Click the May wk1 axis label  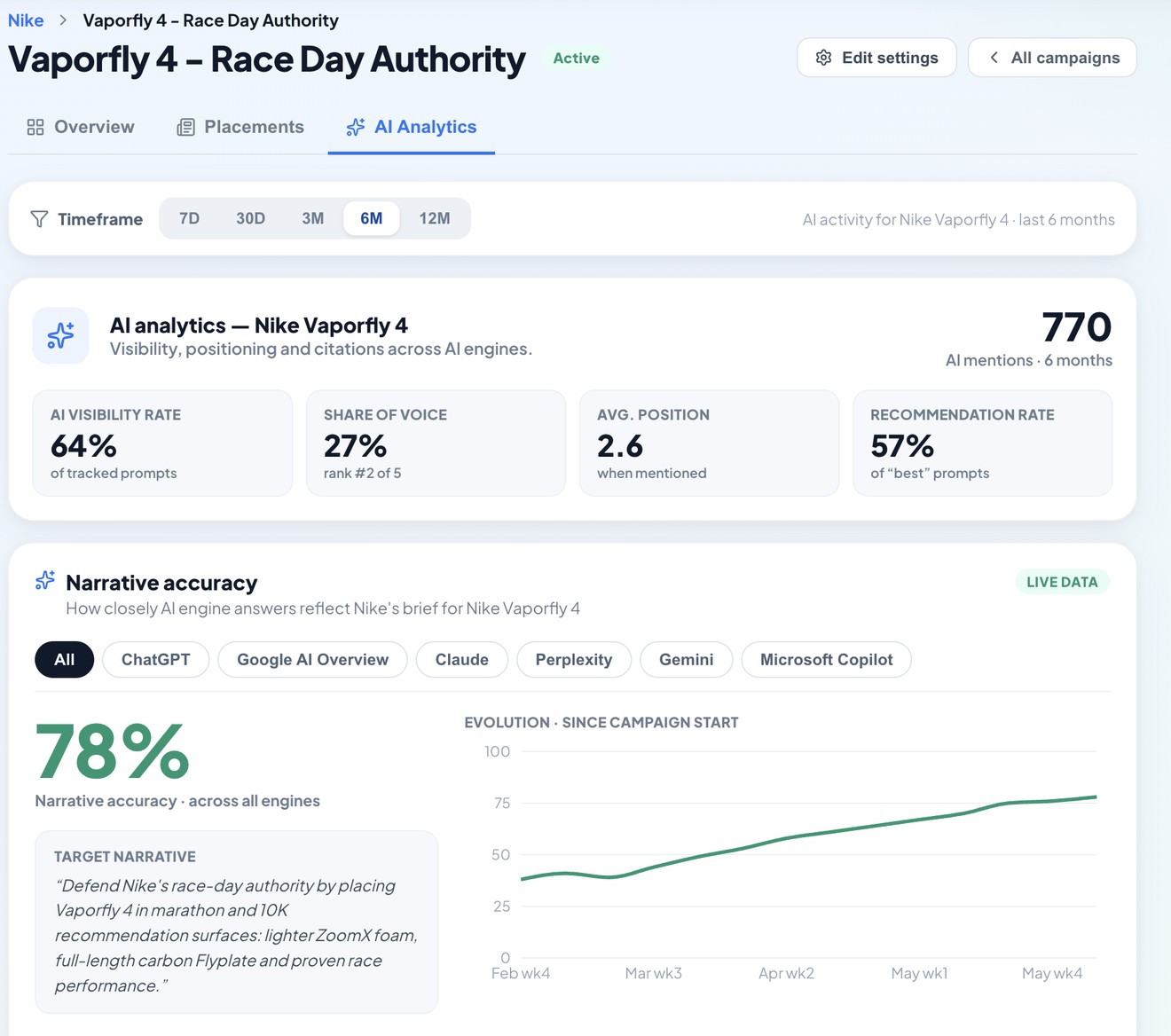[x=919, y=973]
